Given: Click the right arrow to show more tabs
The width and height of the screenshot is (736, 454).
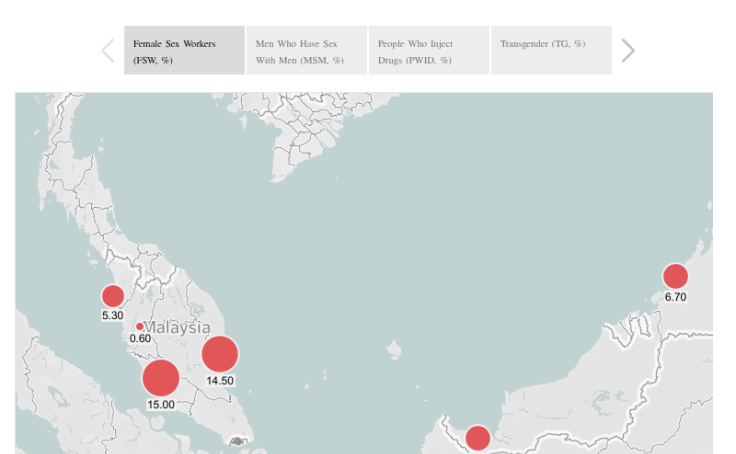Looking at the screenshot, I should [628, 50].
